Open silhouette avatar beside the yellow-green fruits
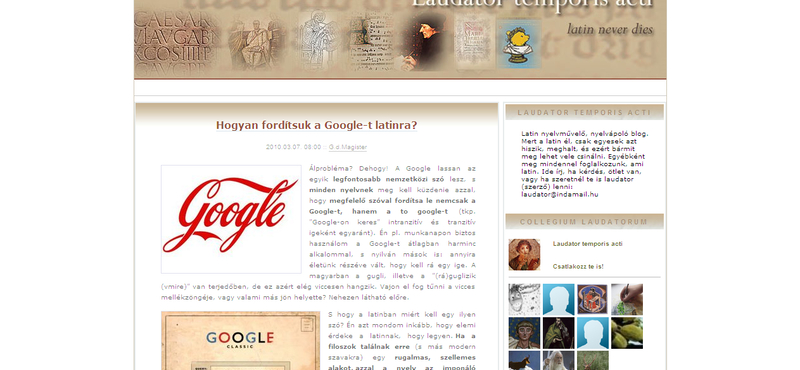Screen dimensions: 800x370 click(x=592, y=333)
